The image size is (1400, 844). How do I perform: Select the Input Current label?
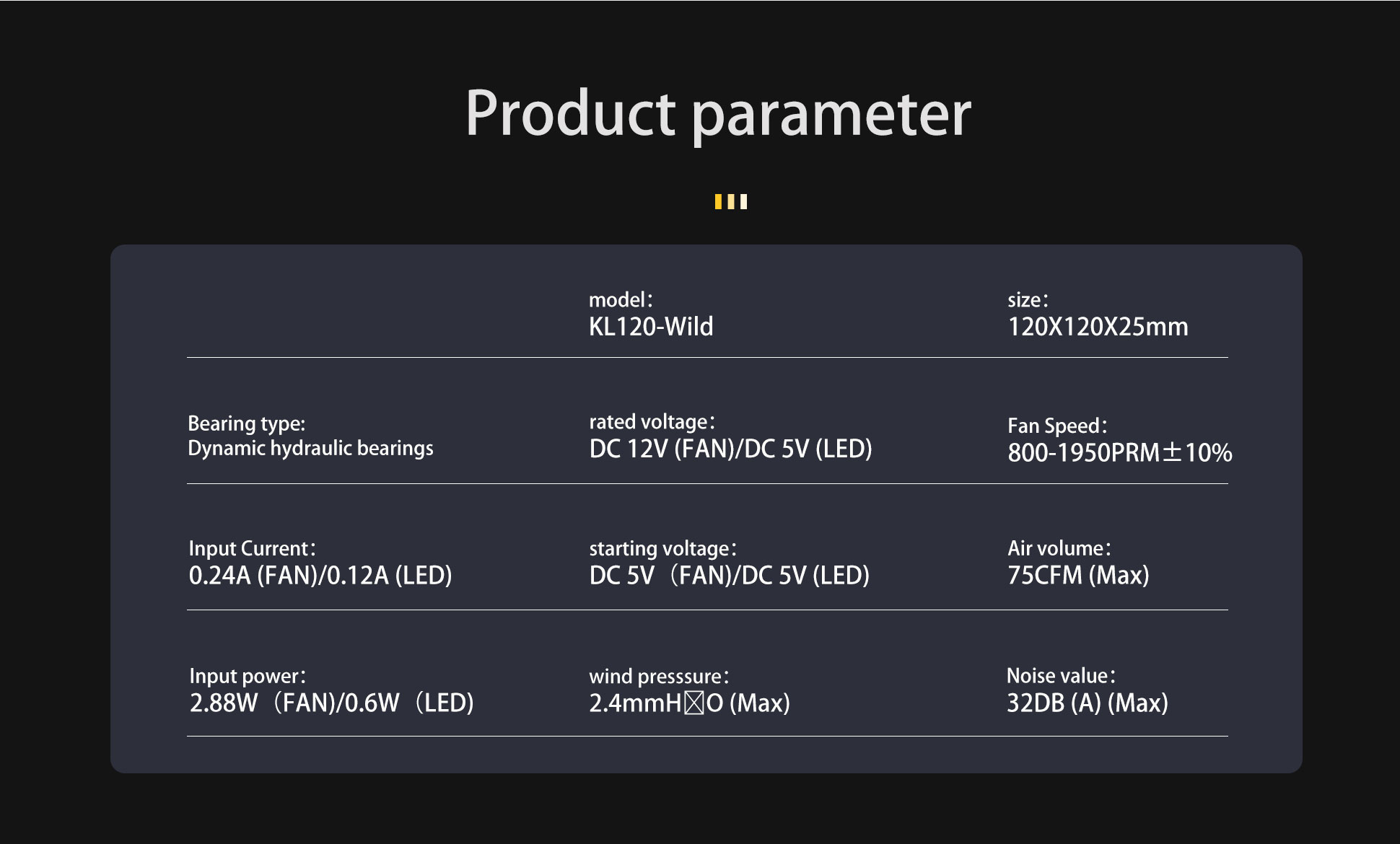252,548
